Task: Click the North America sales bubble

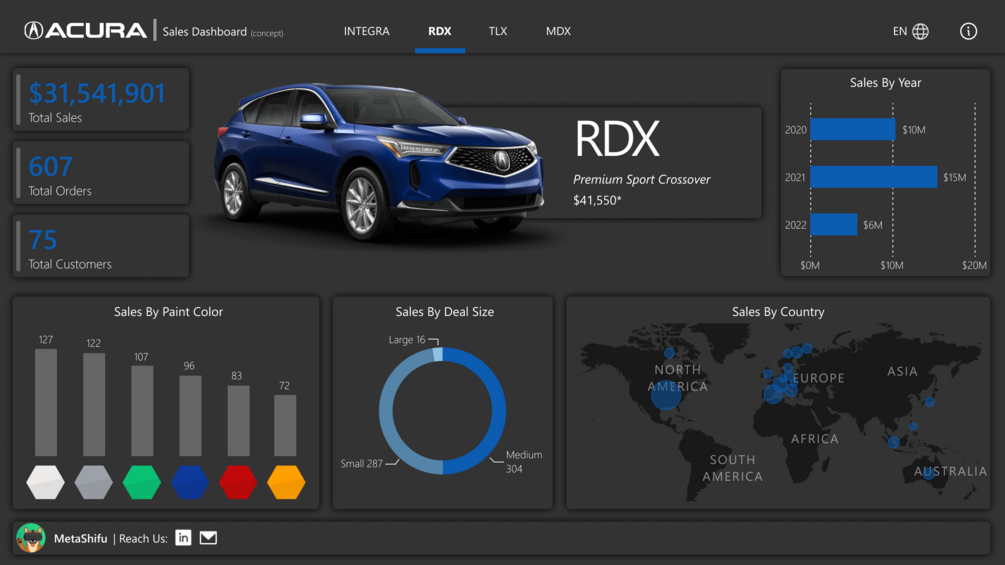Action: (666, 395)
